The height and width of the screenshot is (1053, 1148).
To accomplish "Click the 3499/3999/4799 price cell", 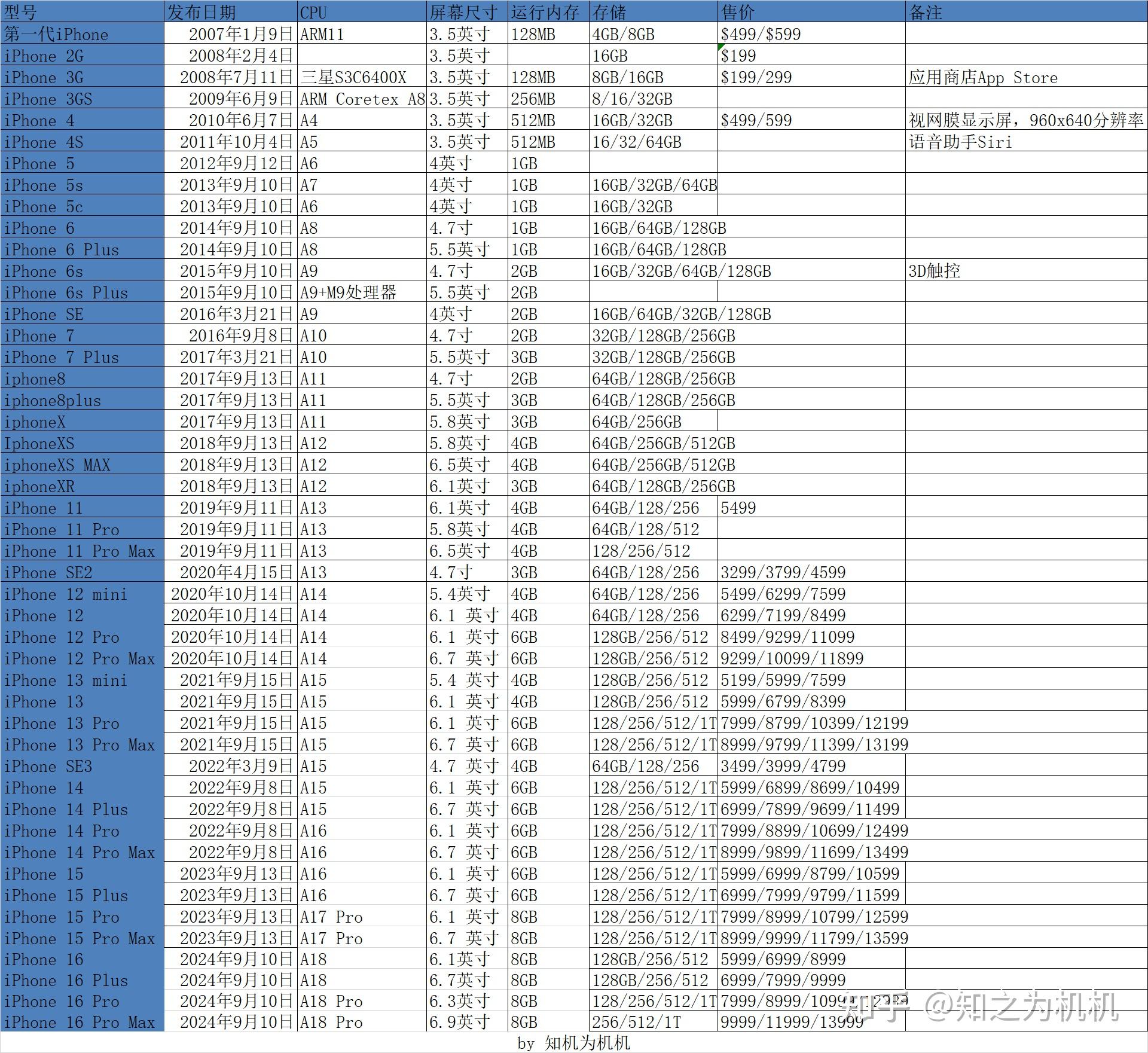I will (x=812, y=766).
